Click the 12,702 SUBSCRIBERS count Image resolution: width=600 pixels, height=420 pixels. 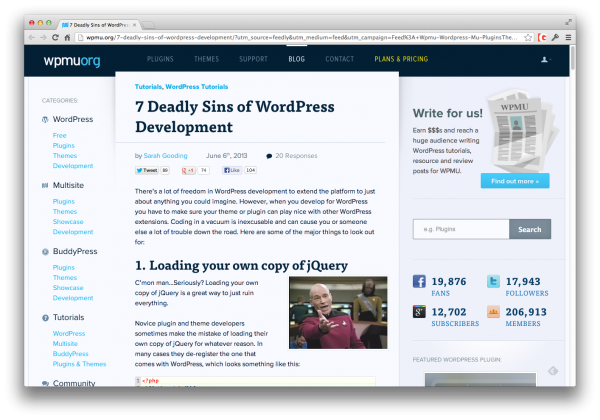pyautogui.click(x=455, y=317)
